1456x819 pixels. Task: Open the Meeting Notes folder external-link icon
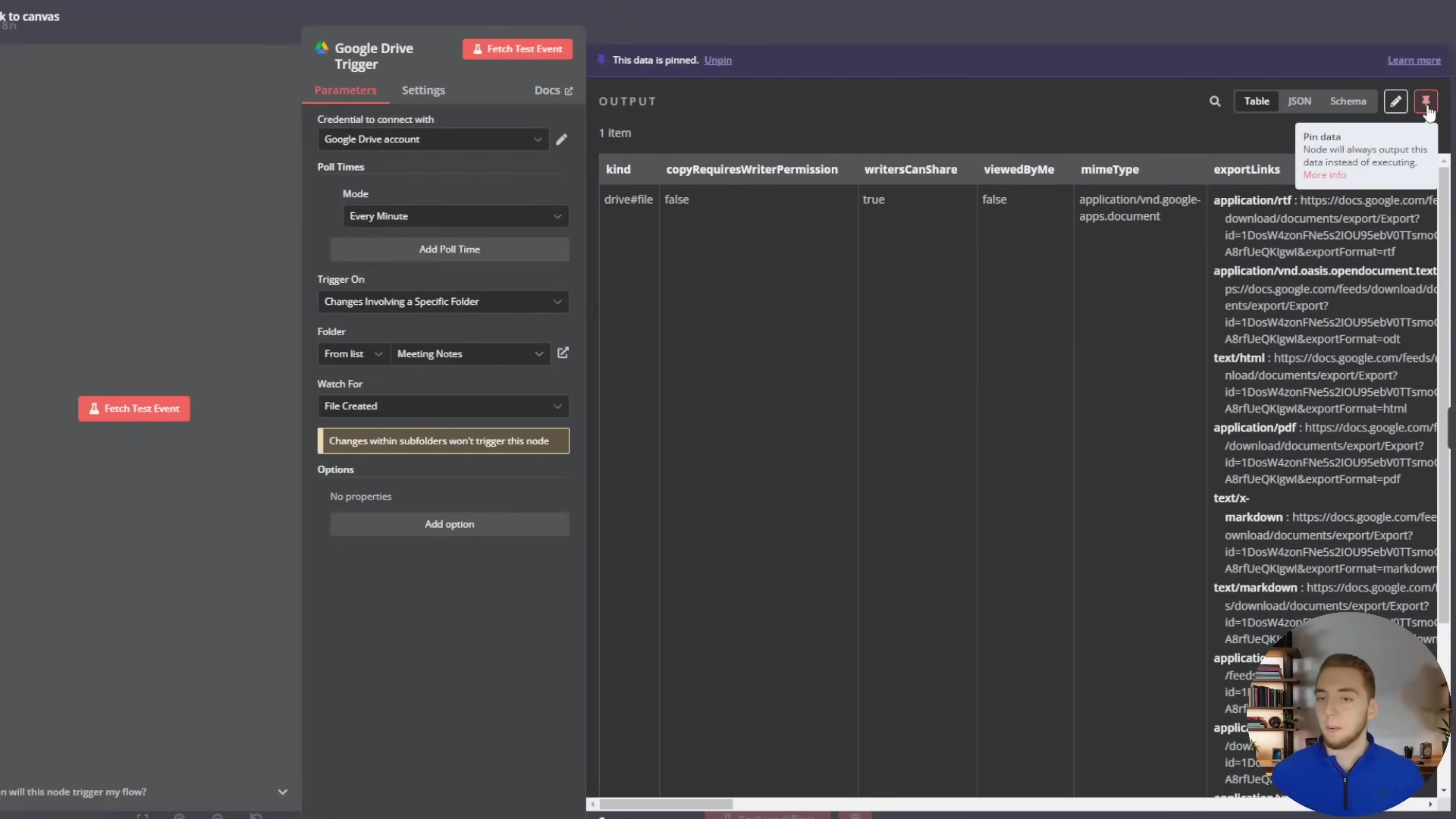click(563, 353)
